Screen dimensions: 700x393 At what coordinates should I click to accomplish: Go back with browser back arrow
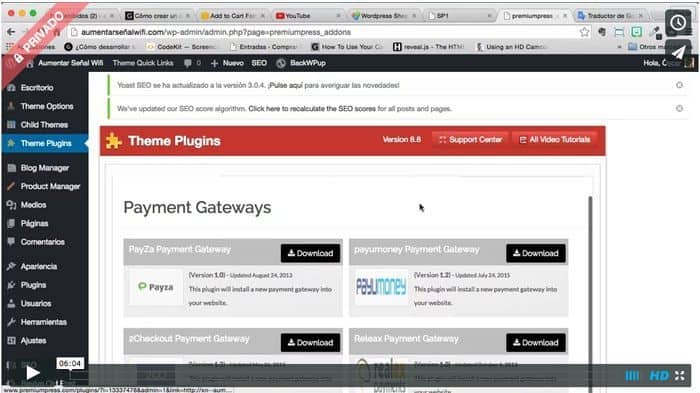click(11, 32)
